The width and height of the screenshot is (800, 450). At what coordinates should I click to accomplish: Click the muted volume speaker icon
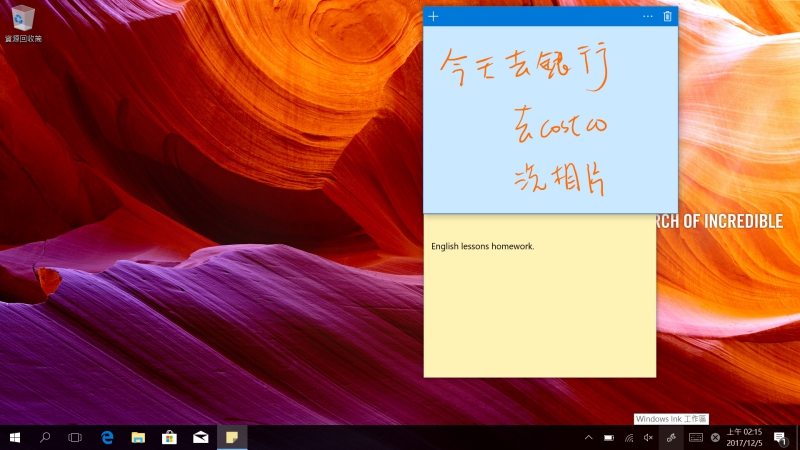pos(648,438)
